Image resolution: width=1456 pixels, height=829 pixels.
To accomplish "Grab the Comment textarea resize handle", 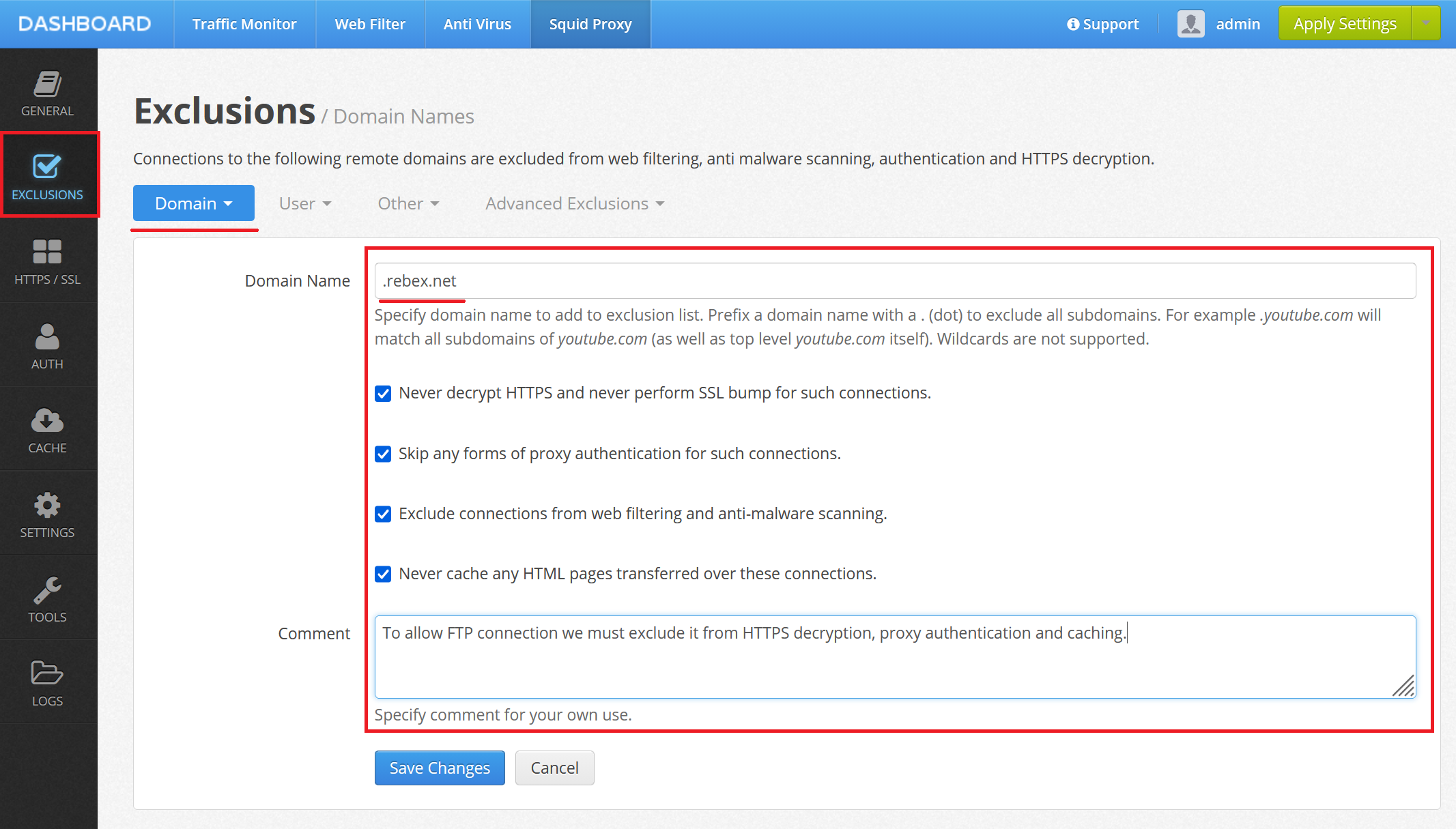I will [1404, 686].
